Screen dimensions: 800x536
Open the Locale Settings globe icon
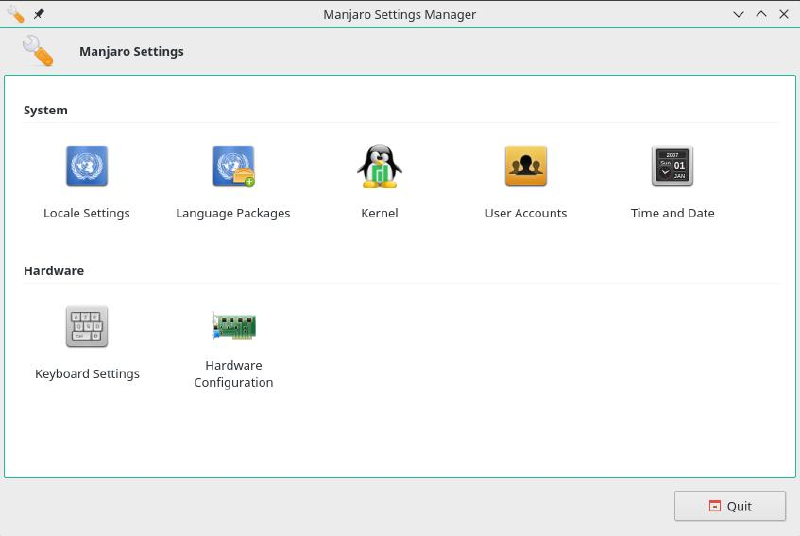click(87, 166)
